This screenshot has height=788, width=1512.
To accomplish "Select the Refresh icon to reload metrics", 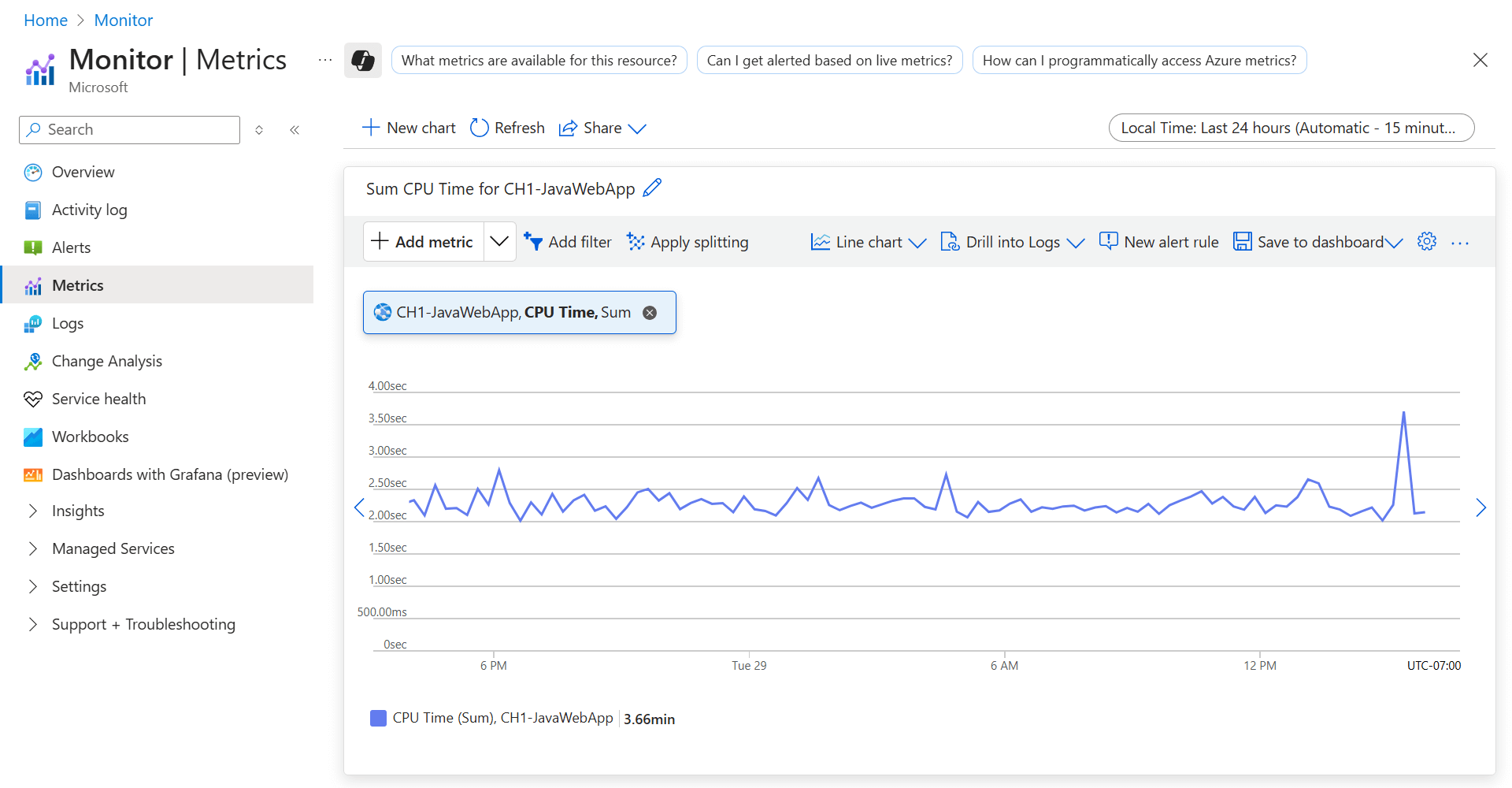I will [480, 127].
